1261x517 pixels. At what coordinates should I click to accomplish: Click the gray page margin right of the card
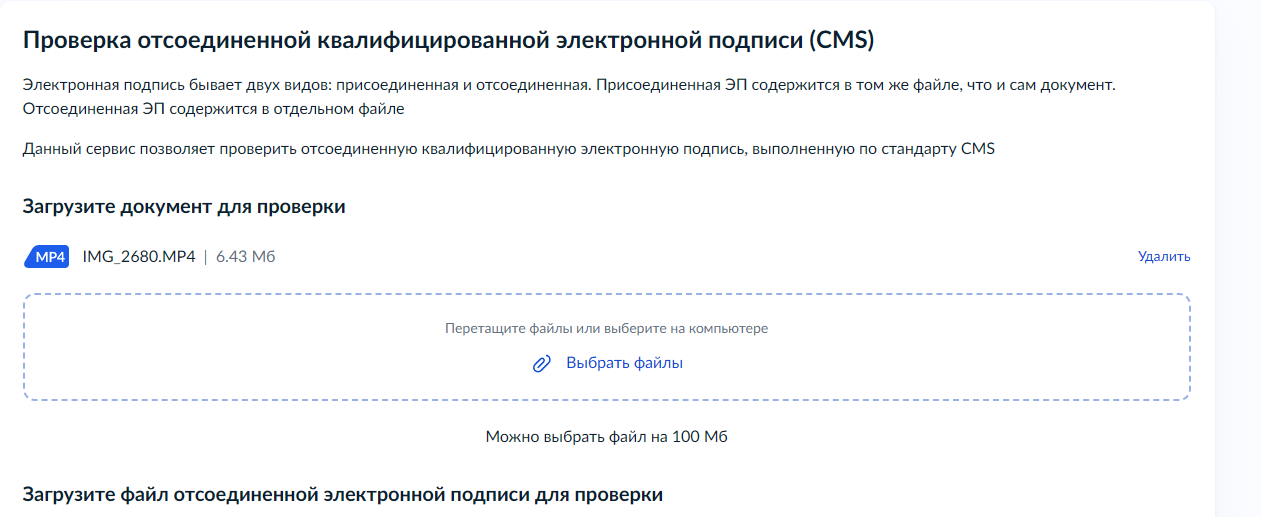(1239, 258)
